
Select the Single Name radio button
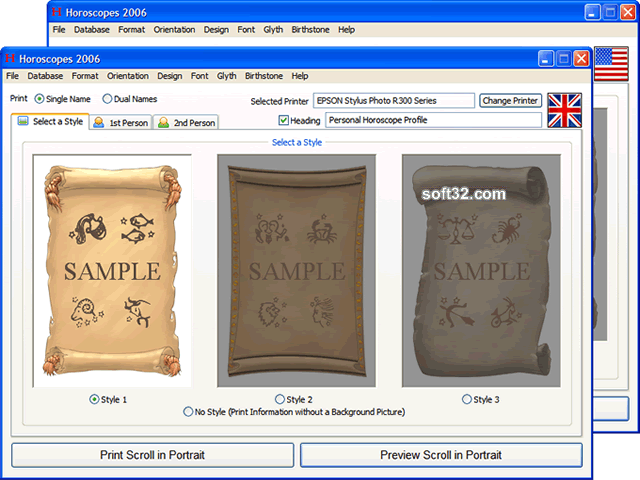(x=39, y=99)
